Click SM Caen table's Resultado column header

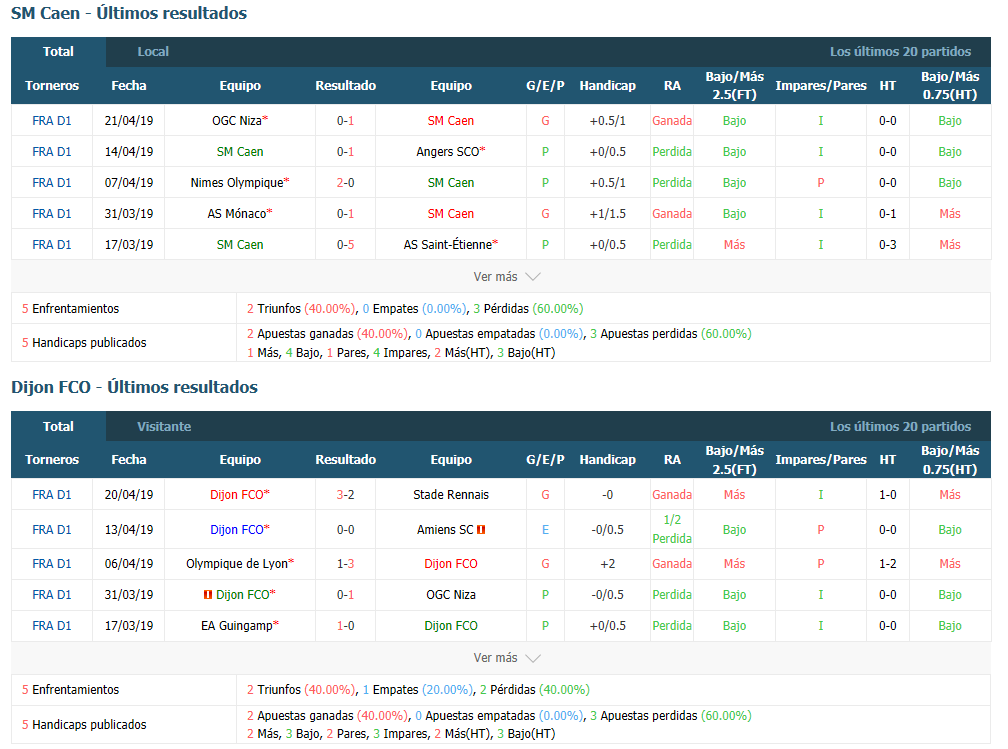[x=345, y=86]
